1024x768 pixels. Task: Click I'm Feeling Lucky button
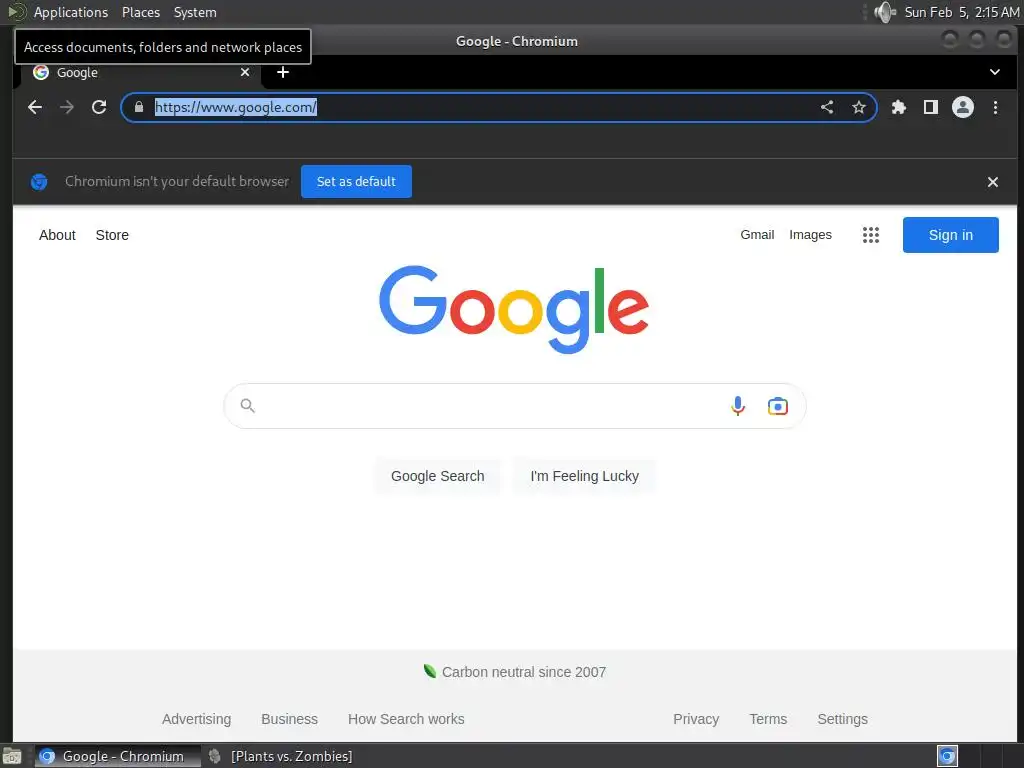point(584,476)
